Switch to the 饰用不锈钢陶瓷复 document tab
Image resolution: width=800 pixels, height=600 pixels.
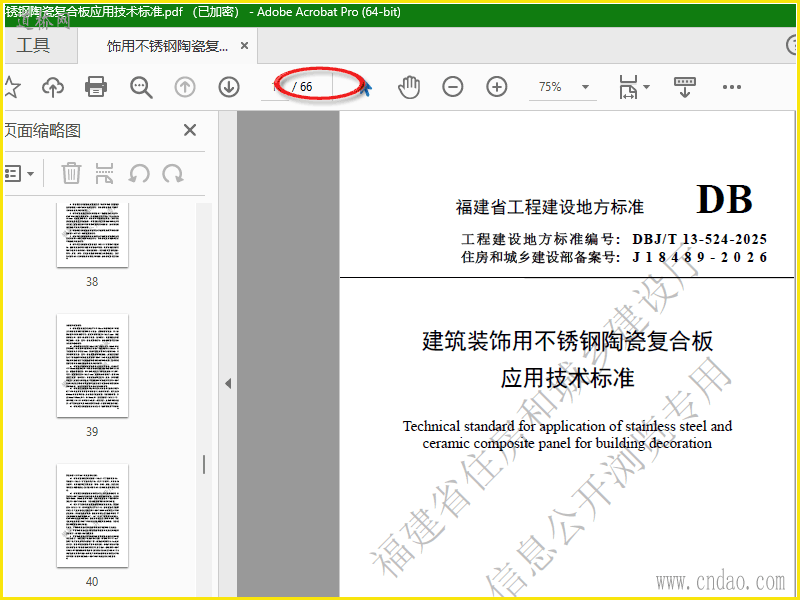(x=167, y=46)
